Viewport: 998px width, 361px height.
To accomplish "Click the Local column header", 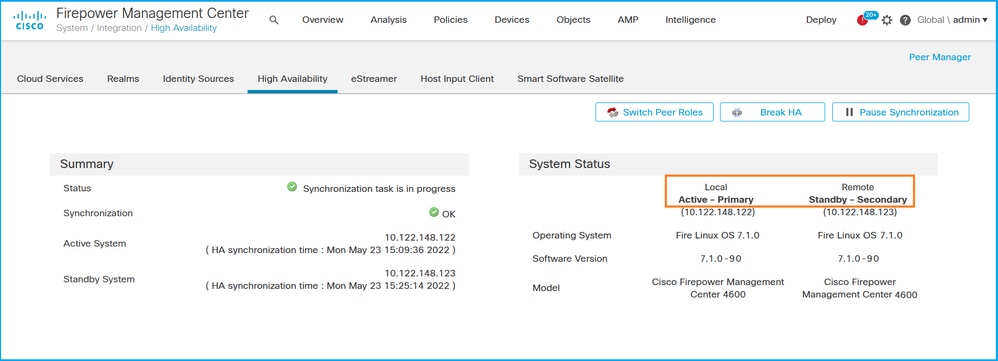I will 716,187.
